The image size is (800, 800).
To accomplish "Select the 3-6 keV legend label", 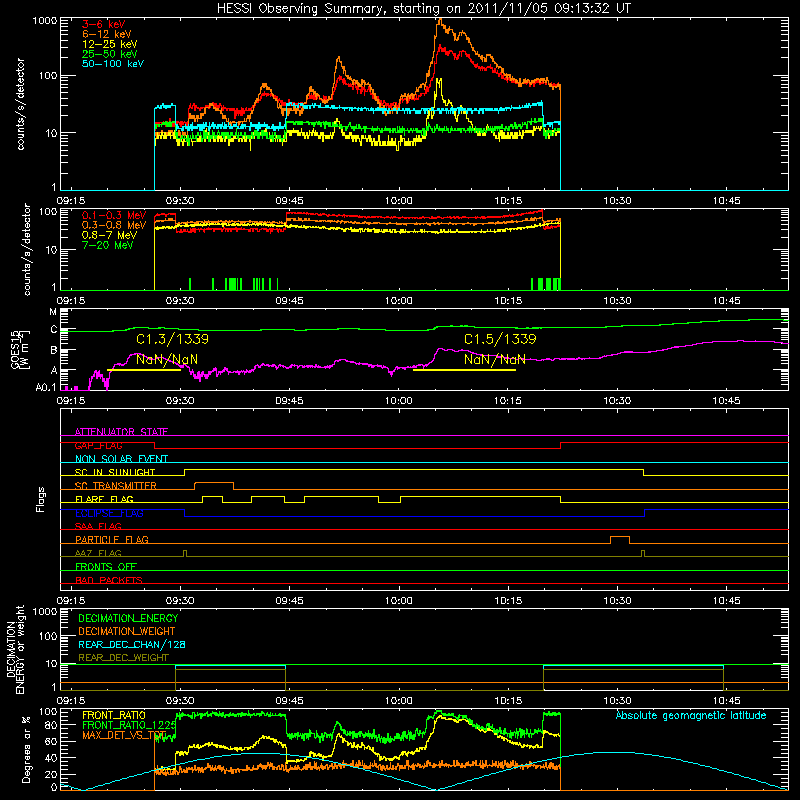I will (x=104, y=24).
